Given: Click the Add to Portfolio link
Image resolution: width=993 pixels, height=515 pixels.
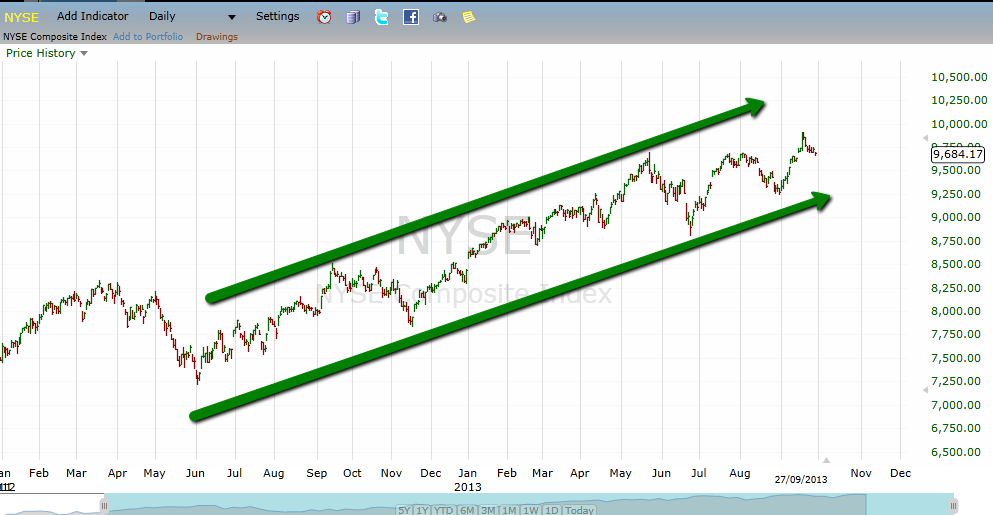Looking at the screenshot, I should 148,37.
